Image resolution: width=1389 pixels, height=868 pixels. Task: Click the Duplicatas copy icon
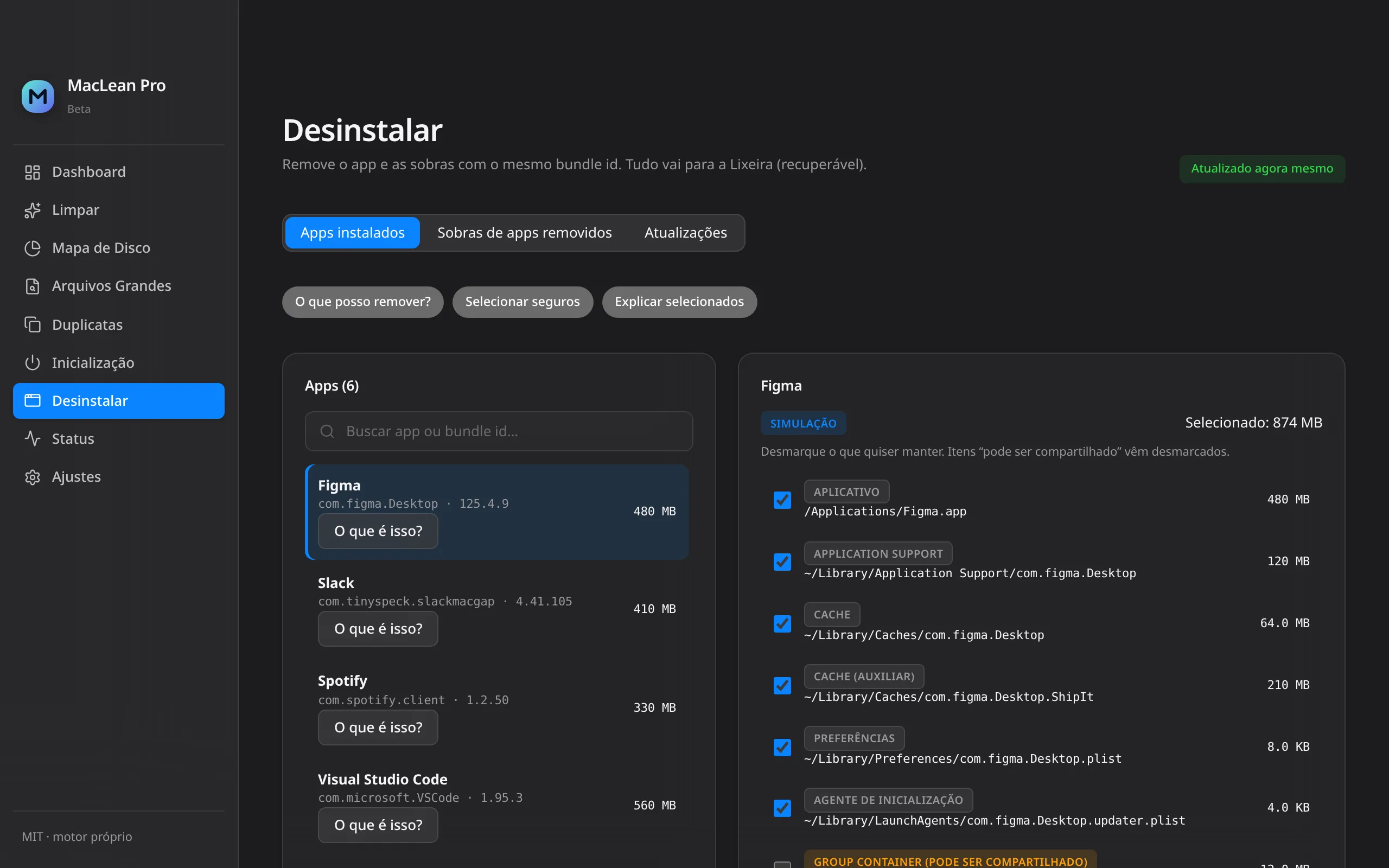click(33, 324)
